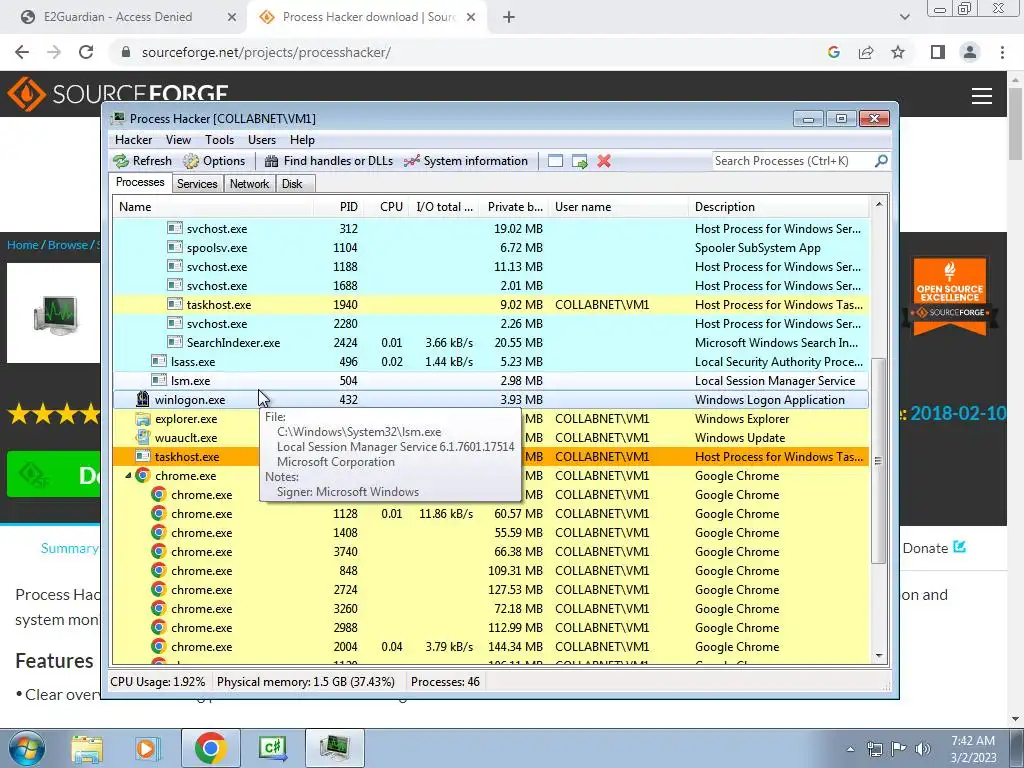Reload the SourceForge page in Chrome
Viewport: 1024px width, 768px height.
point(86,52)
